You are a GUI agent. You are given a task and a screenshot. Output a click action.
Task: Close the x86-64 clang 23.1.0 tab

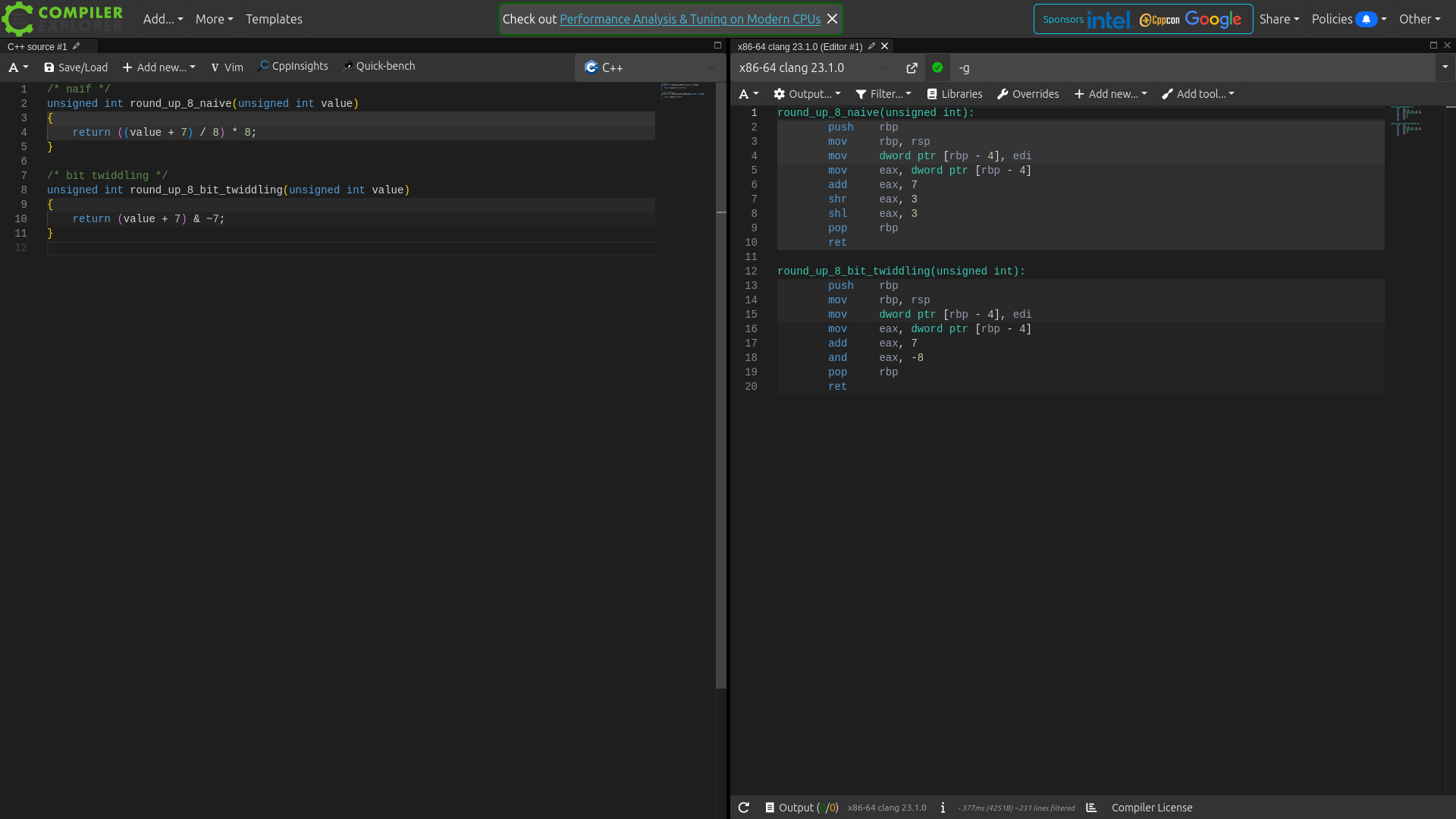[x=884, y=46]
